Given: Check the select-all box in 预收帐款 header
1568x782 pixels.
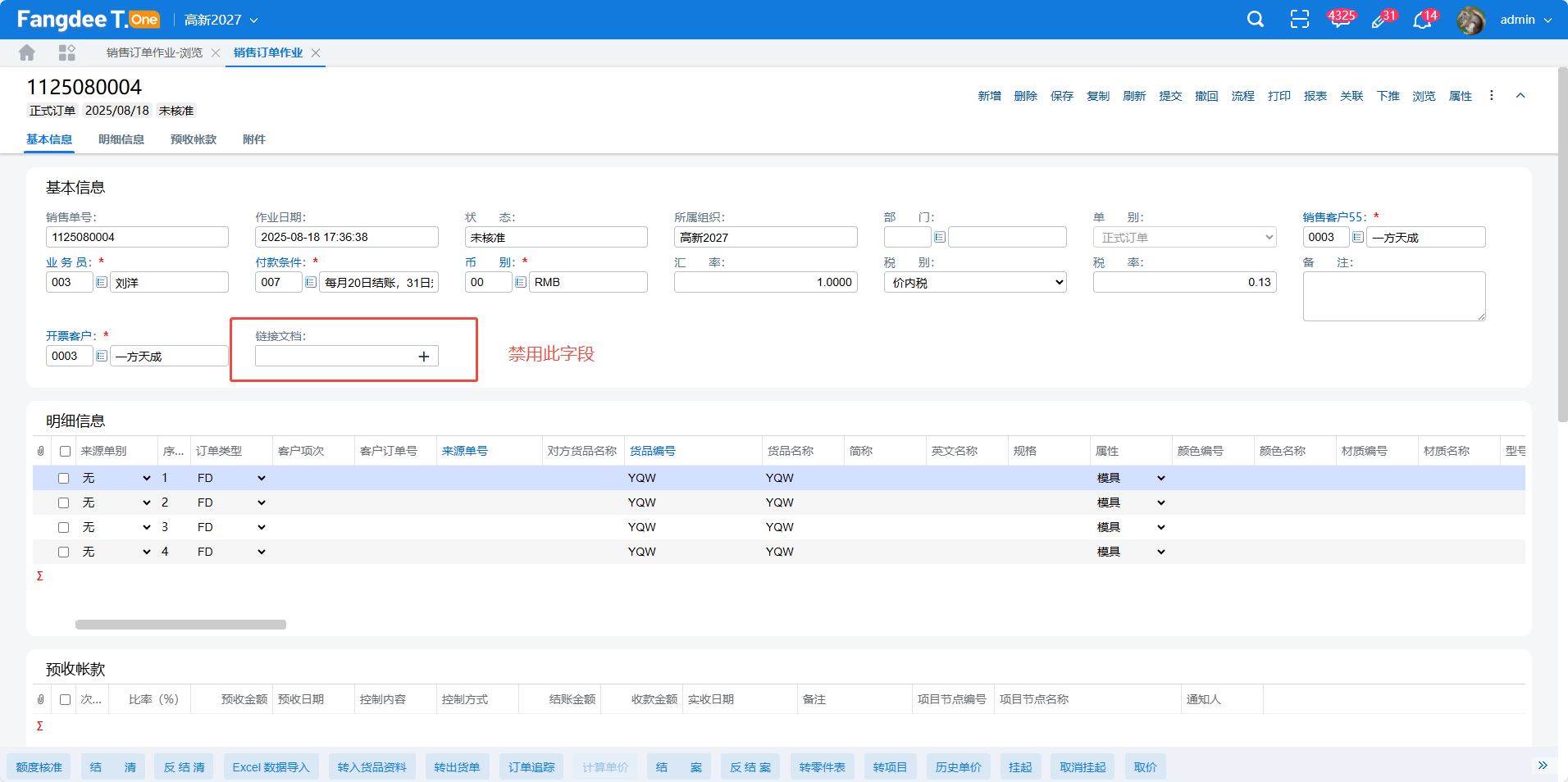Looking at the screenshot, I should pos(65,700).
